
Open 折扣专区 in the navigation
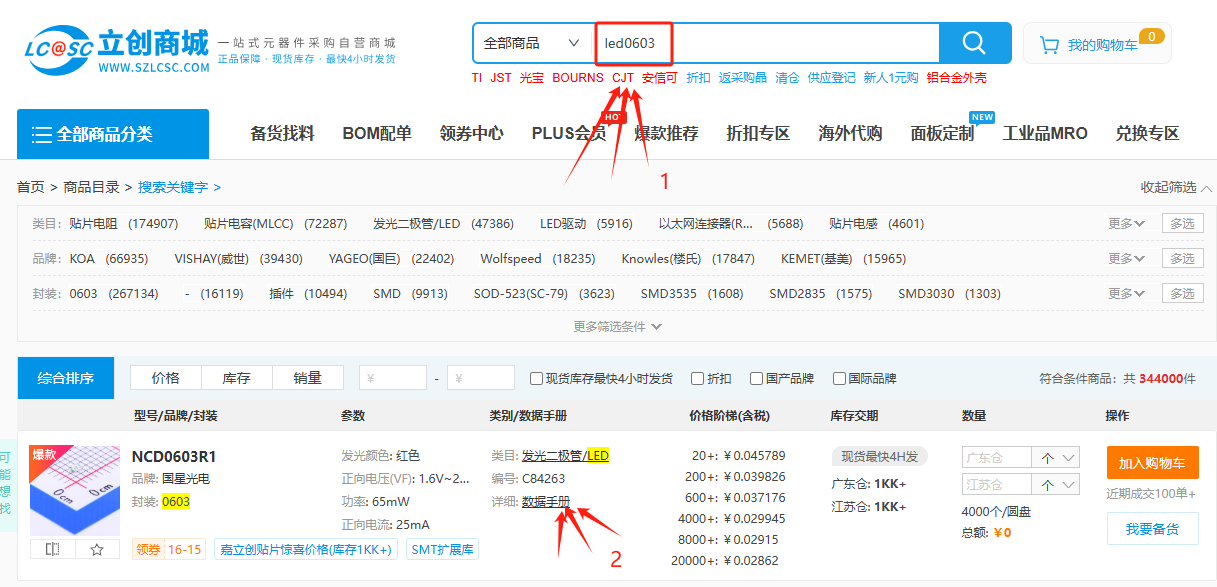(758, 134)
